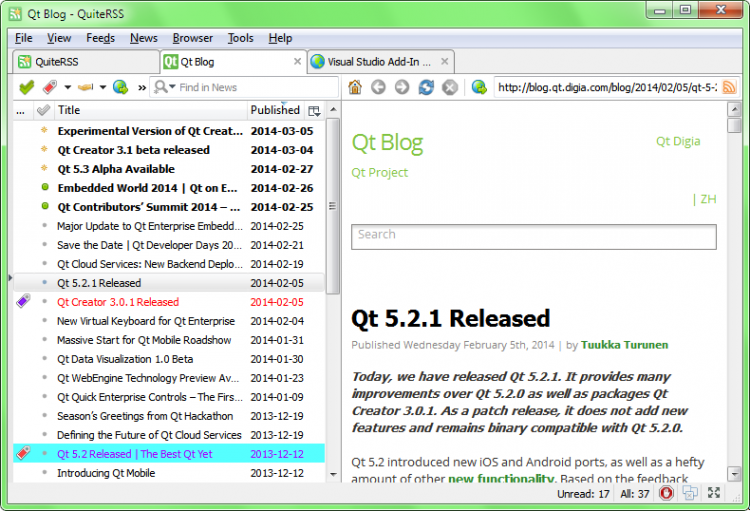Viewport: 750px width, 511px height.
Task: Go to browser home page icon
Action: pos(355,87)
